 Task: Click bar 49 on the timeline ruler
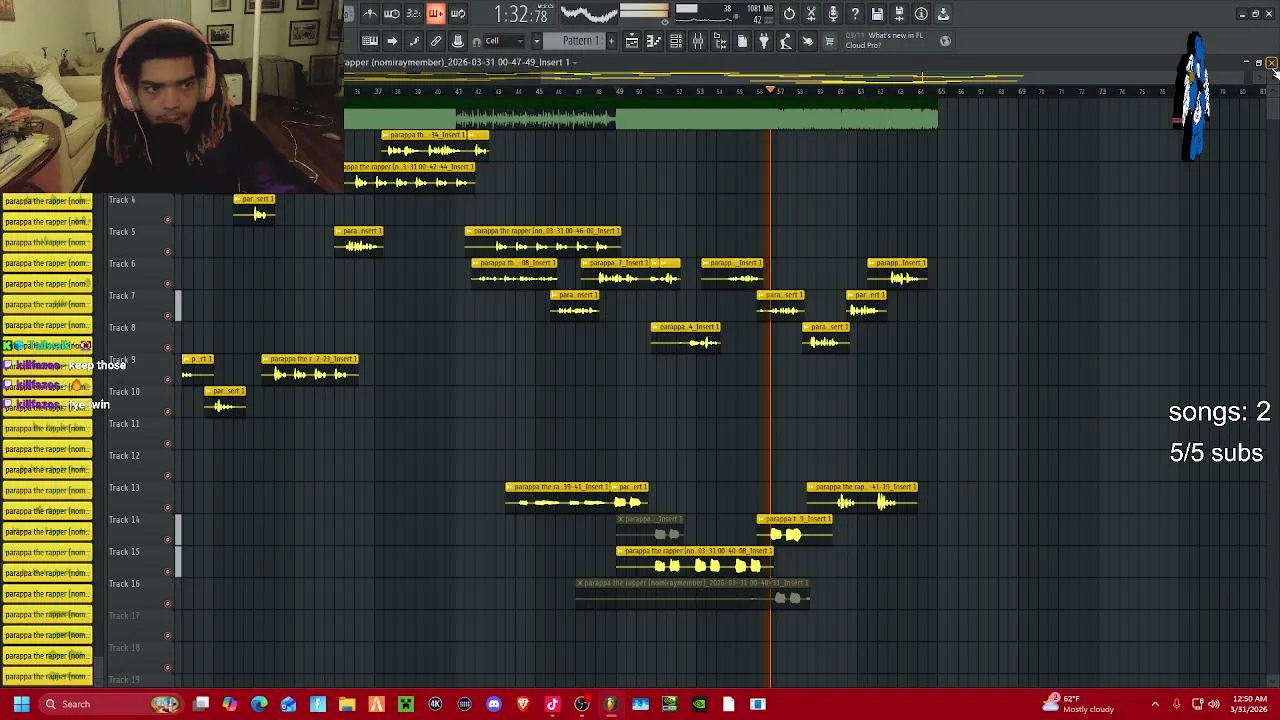point(619,91)
